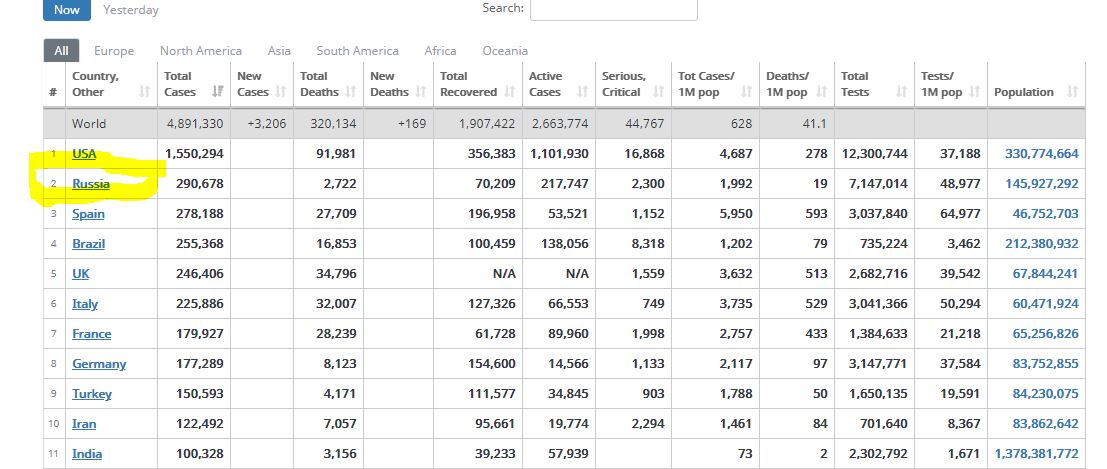This screenshot has height=469, width=1107.
Task: Select the Asia continent tab
Action: (279, 51)
